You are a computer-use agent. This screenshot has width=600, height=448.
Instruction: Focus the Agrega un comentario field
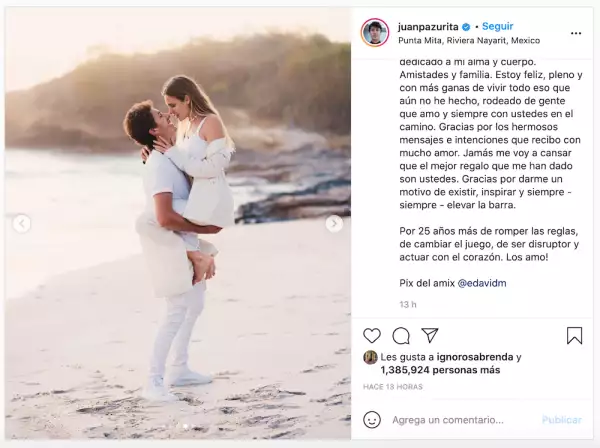coord(448,420)
